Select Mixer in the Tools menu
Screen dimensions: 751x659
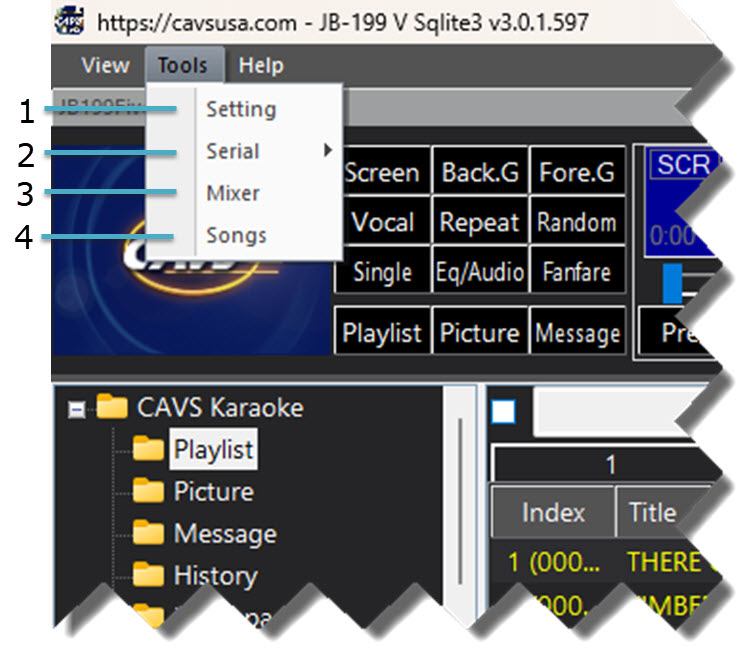pyautogui.click(x=233, y=193)
